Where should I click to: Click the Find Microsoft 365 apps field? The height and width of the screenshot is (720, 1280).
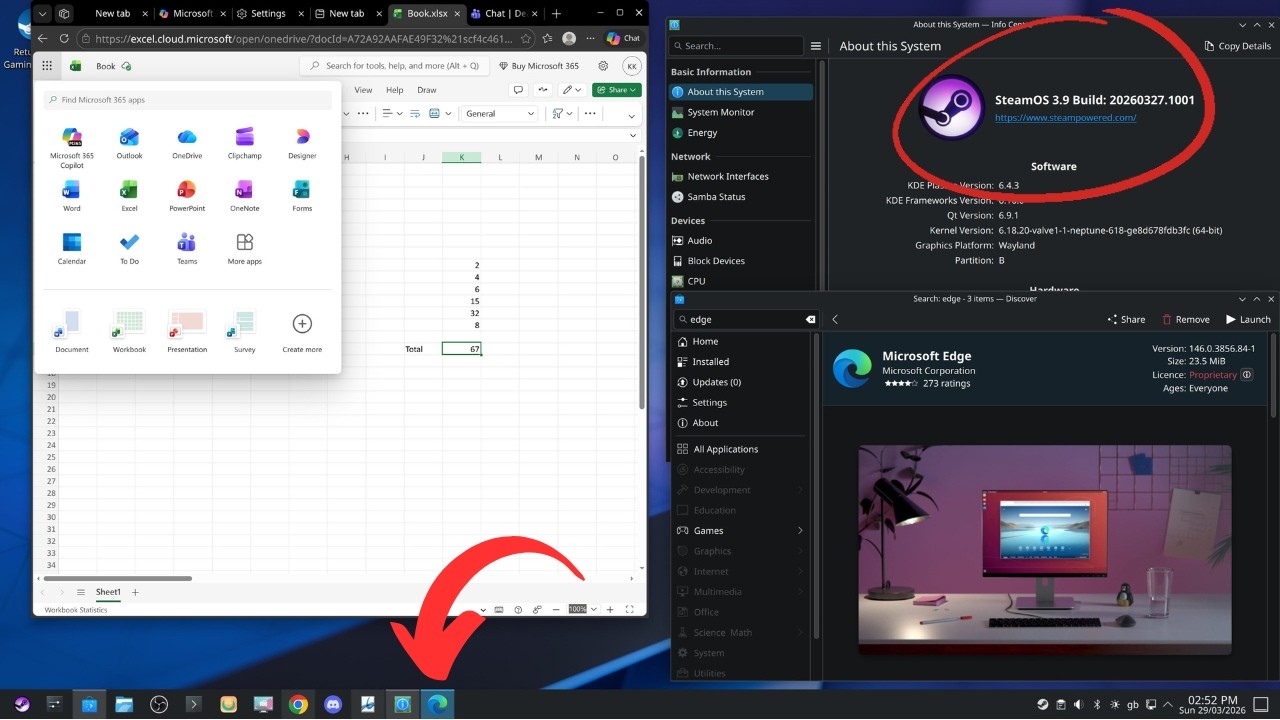(x=188, y=100)
